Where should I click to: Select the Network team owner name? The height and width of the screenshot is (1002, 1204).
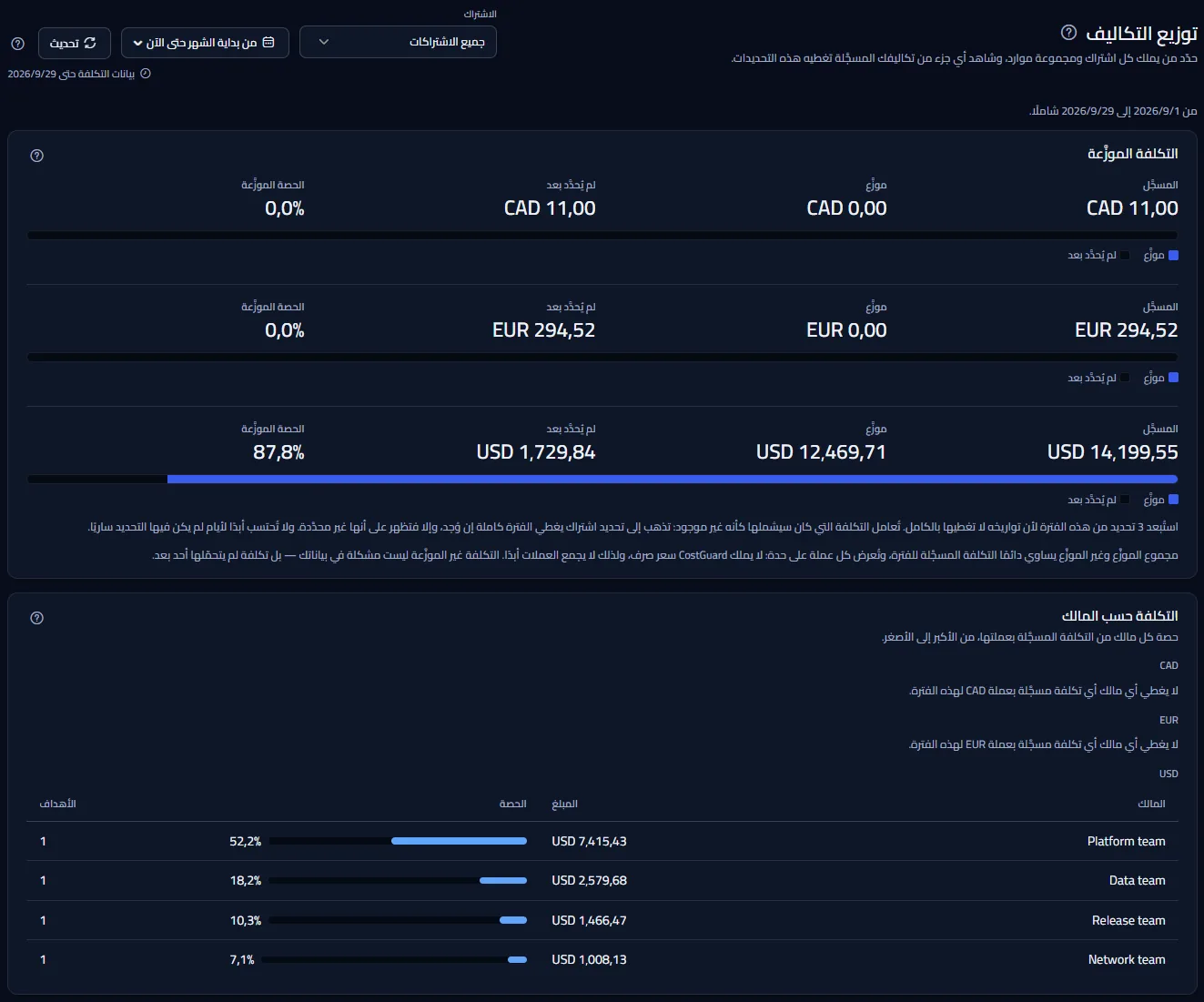coord(1127,959)
